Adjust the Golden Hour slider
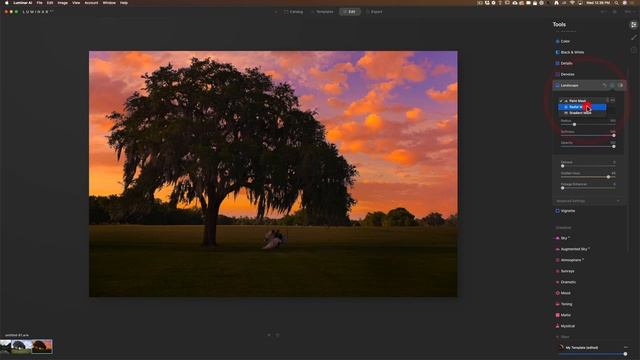 [589, 177]
